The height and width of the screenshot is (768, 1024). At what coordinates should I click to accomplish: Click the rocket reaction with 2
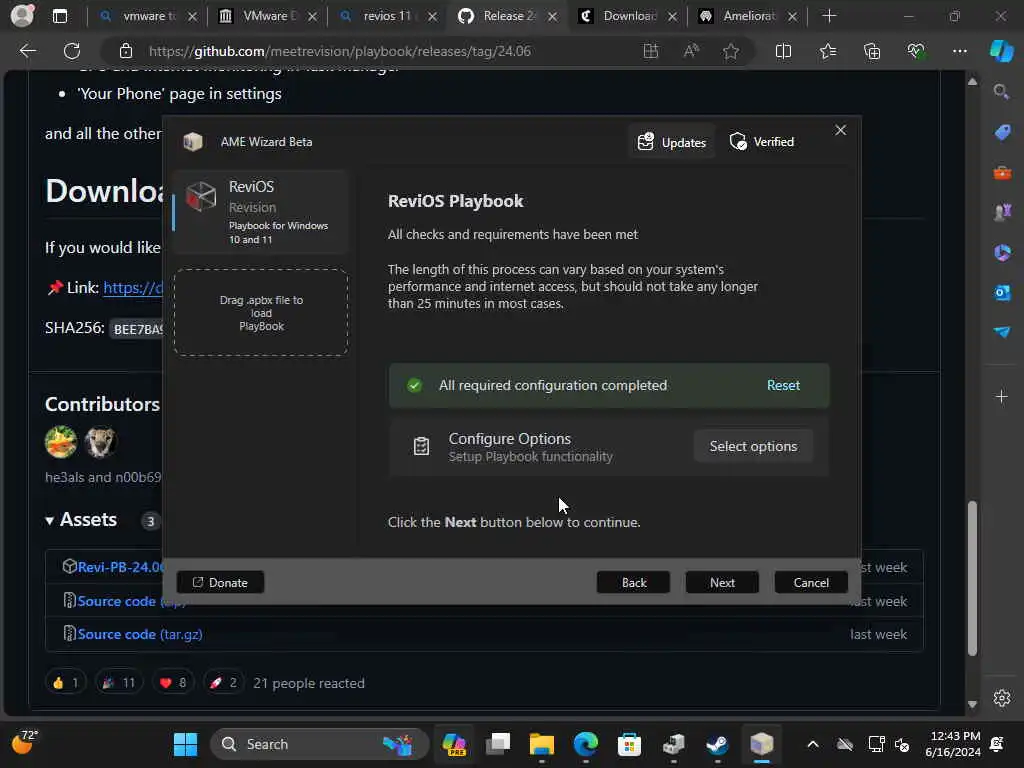click(223, 683)
